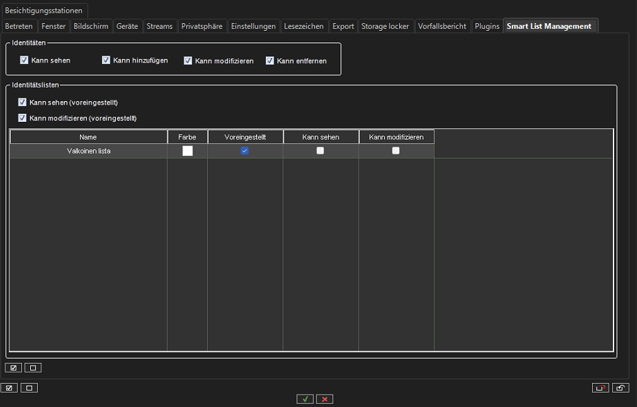Click the icon with the red mark near the padlock
This screenshot has width=637, height=407.
coord(600,388)
